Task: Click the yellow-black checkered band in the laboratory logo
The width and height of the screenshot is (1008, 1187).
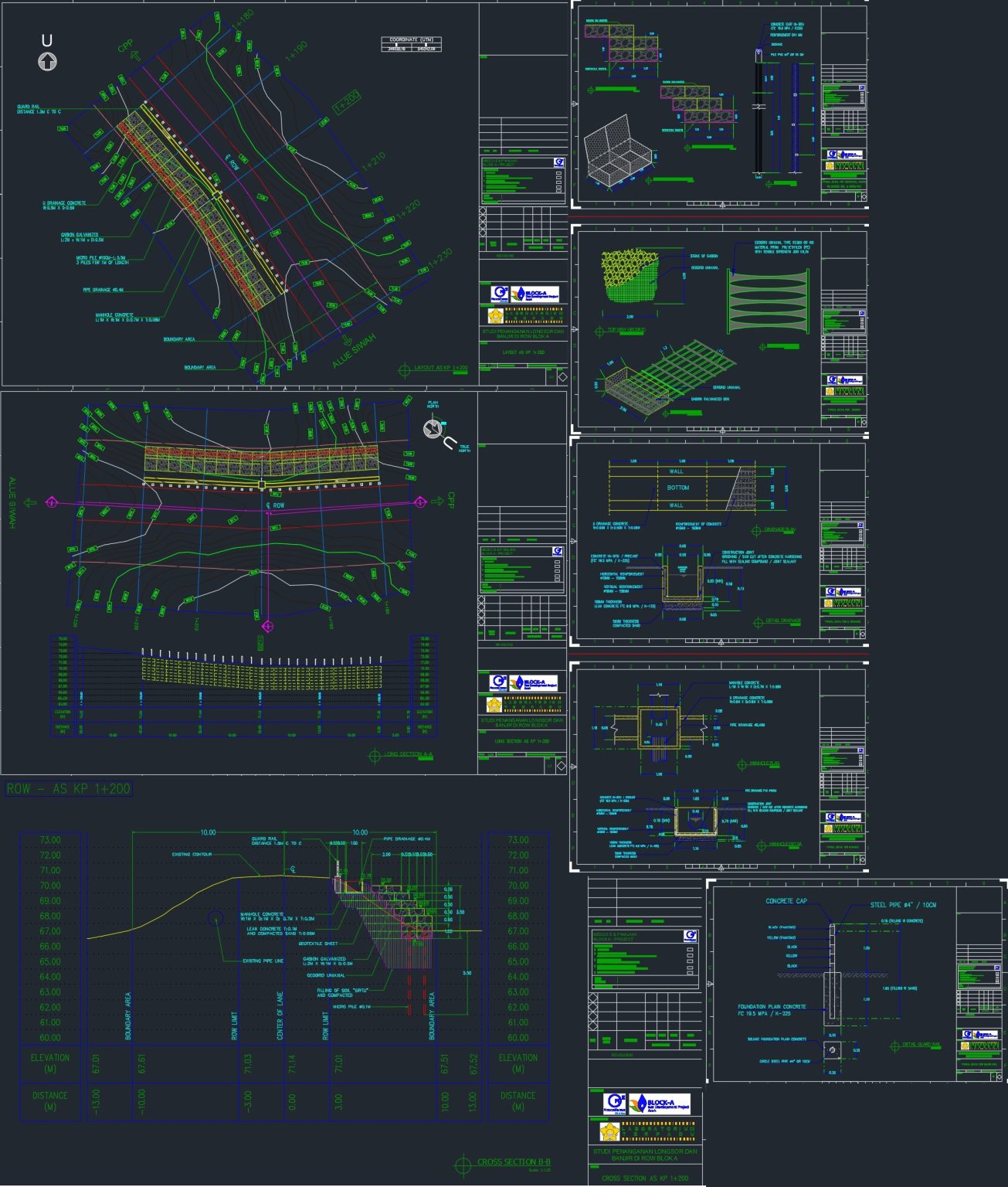Action: click(x=533, y=309)
